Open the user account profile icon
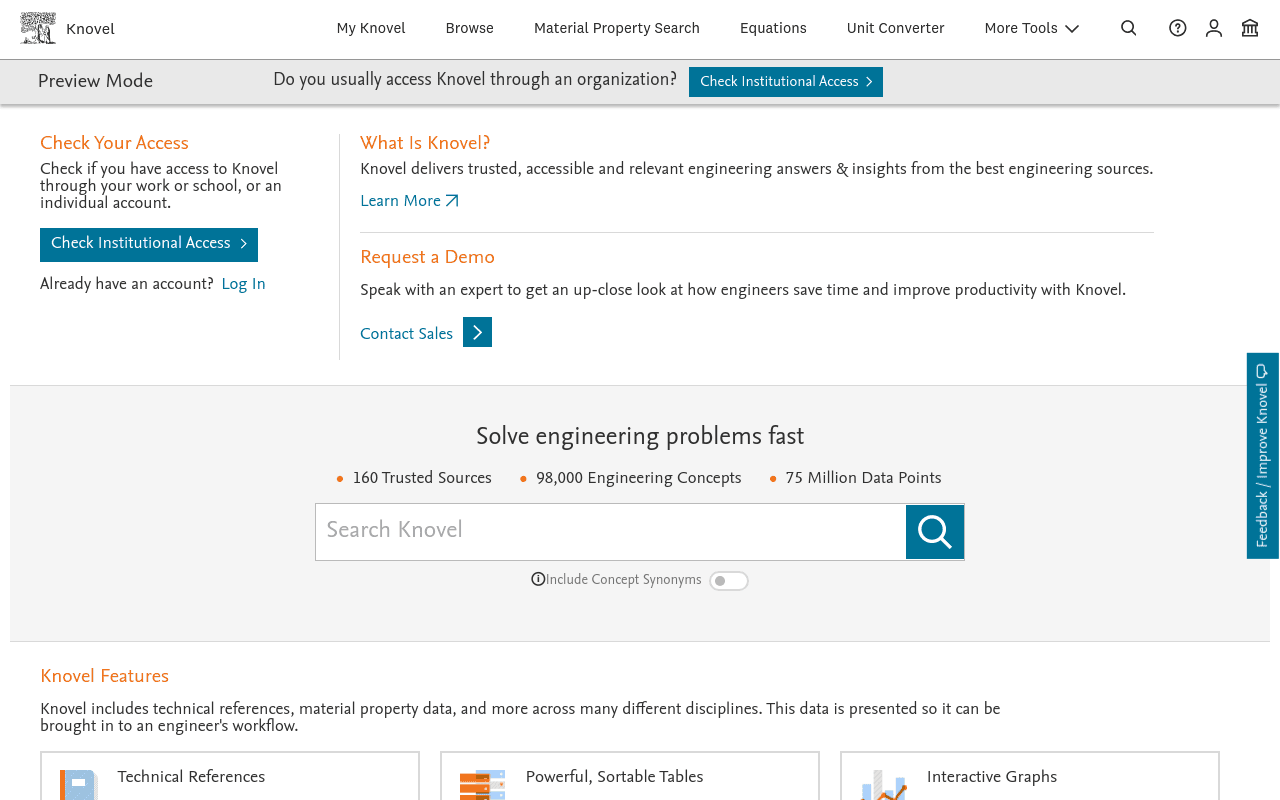This screenshot has height=800, width=1280. click(x=1214, y=28)
